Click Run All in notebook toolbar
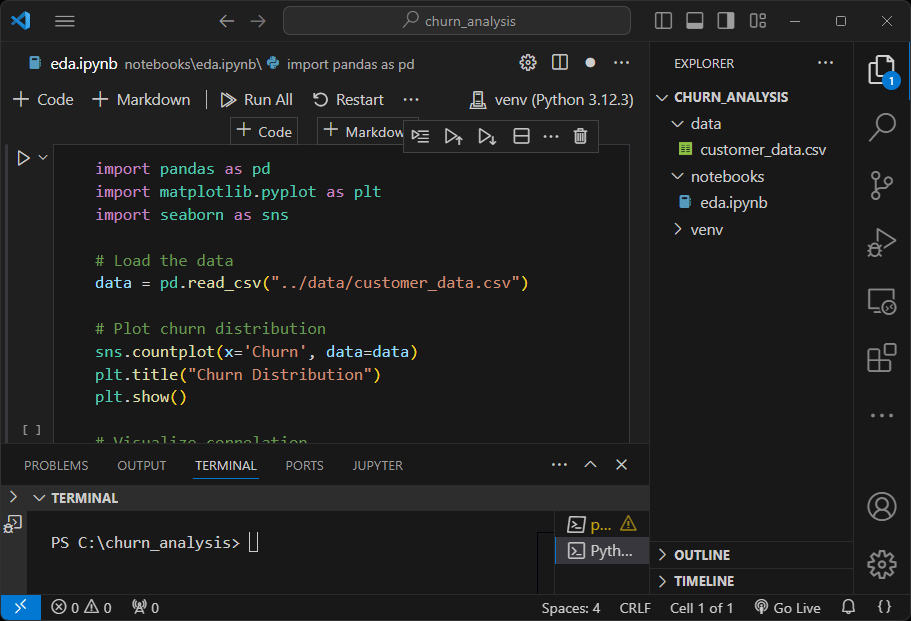The height and width of the screenshot is (621, 911). point(256,99)
